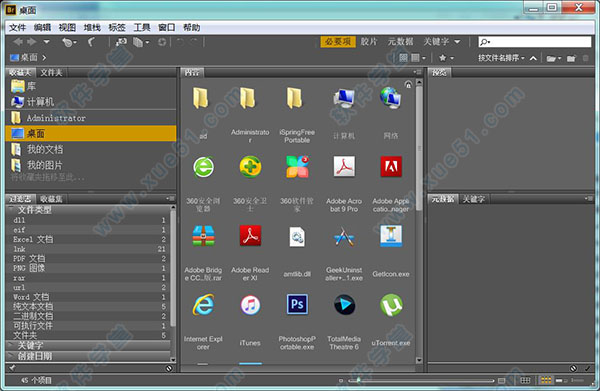
Task: Rotate 90° counterclockwise icon
Action: pyautogui.click(x=179, y=42)
